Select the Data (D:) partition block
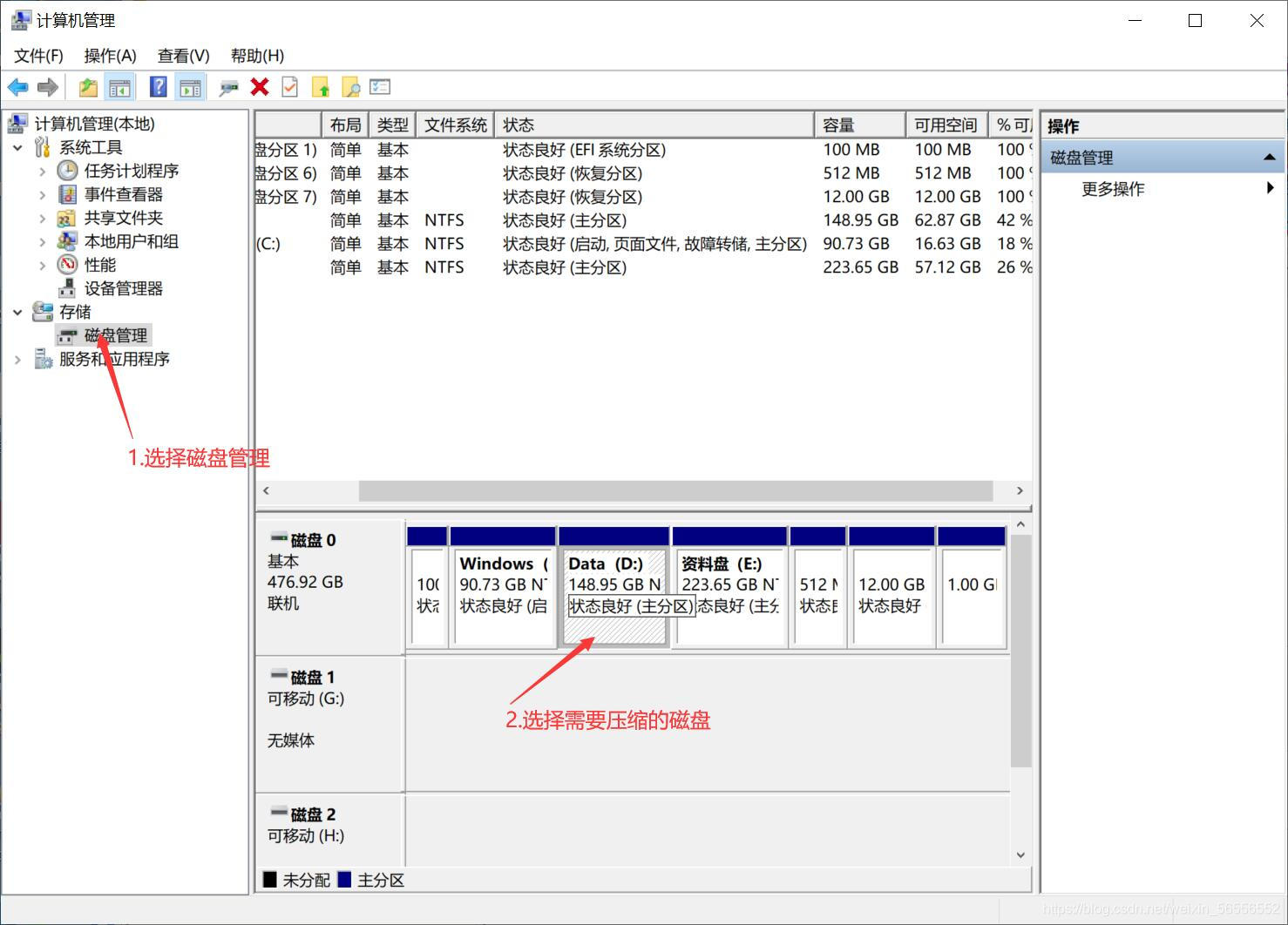This screenshot has height=925, width=1288. pyautogui.click(x=613, y=597)
